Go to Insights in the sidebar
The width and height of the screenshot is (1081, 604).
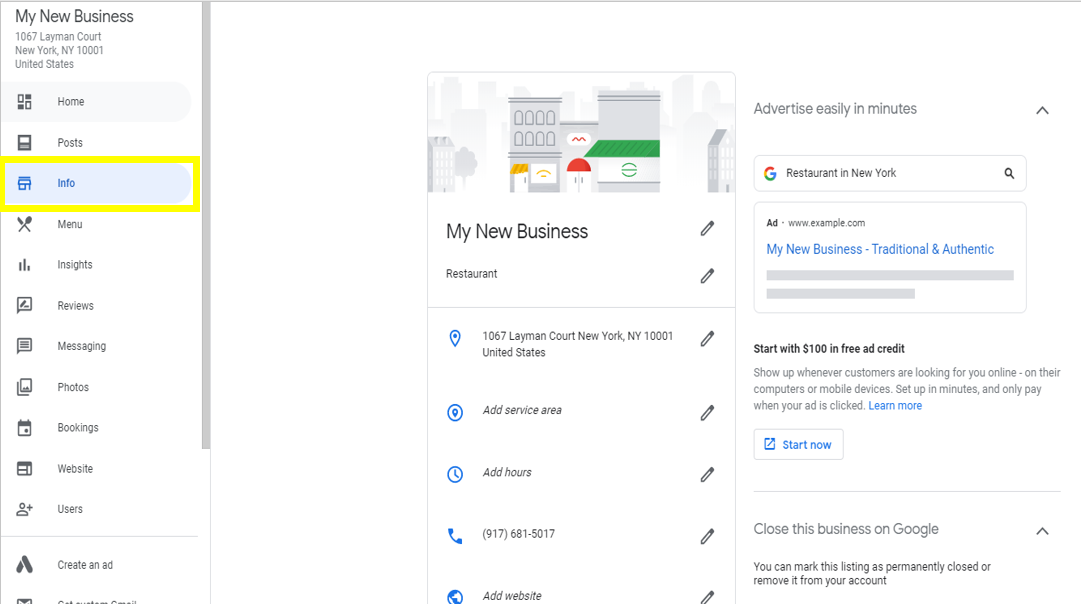click(x=75, y=265)
